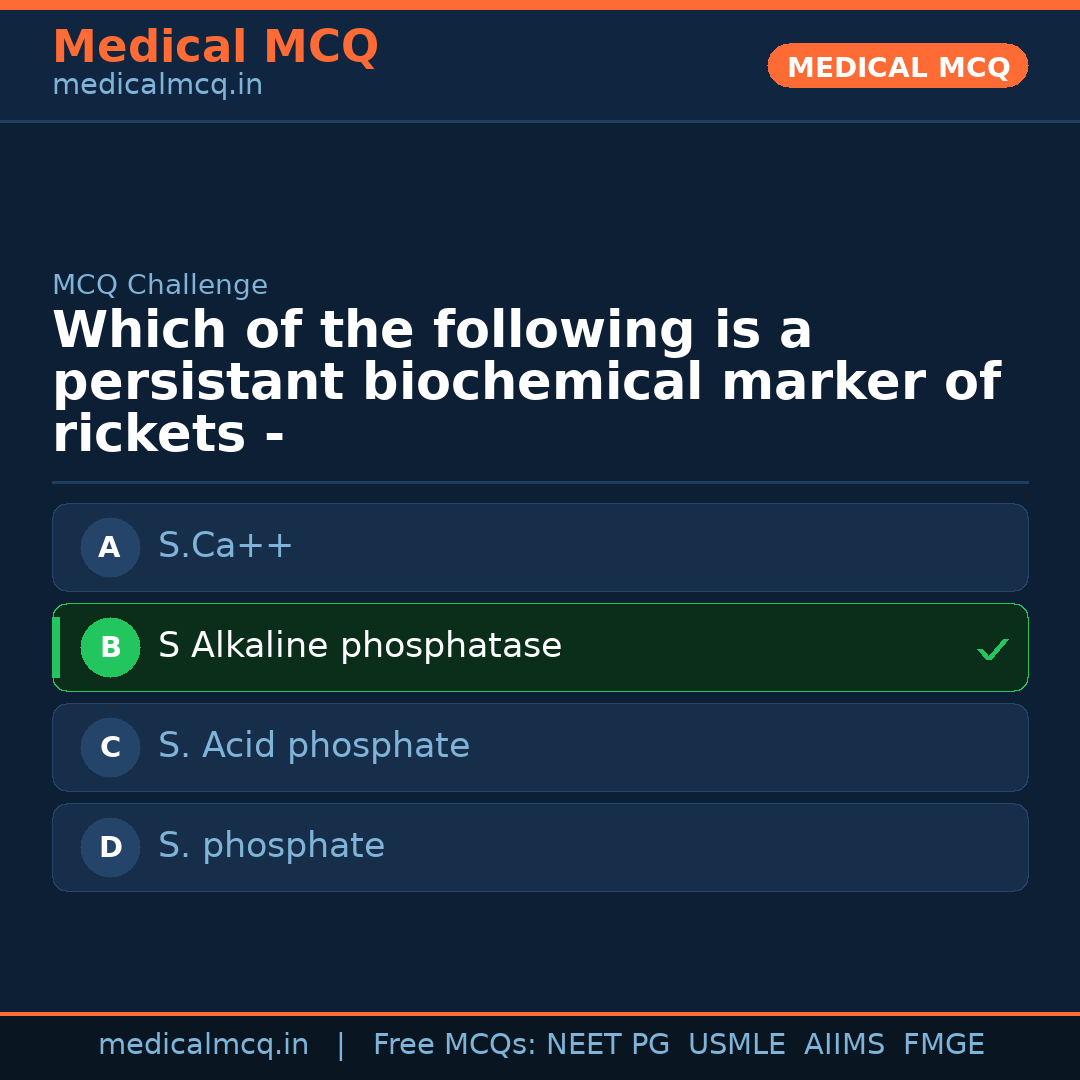Click the circular A letter badge

[110, 547]
